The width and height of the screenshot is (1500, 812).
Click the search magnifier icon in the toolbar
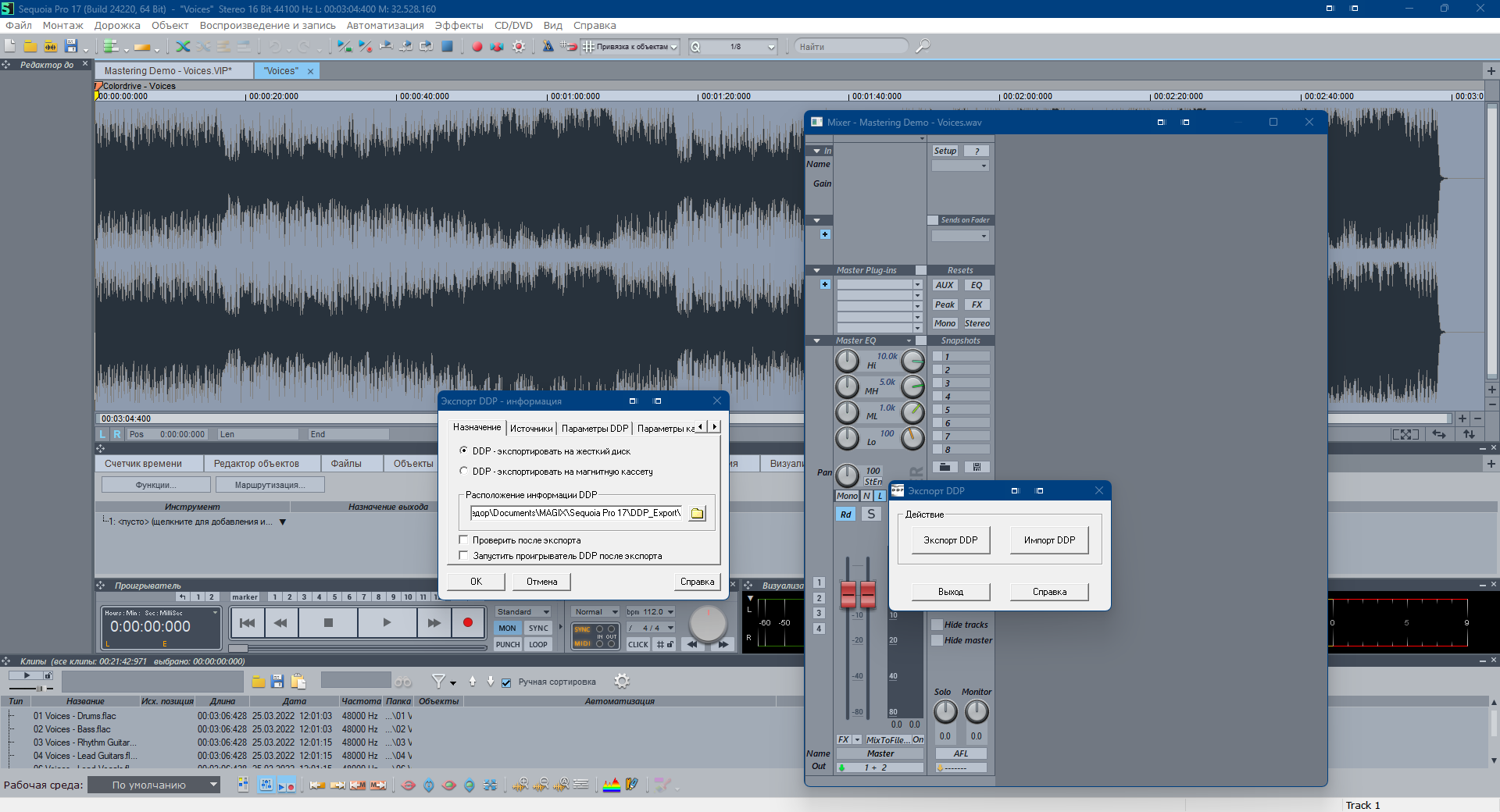pyautogui.click(x=923, y=47)
